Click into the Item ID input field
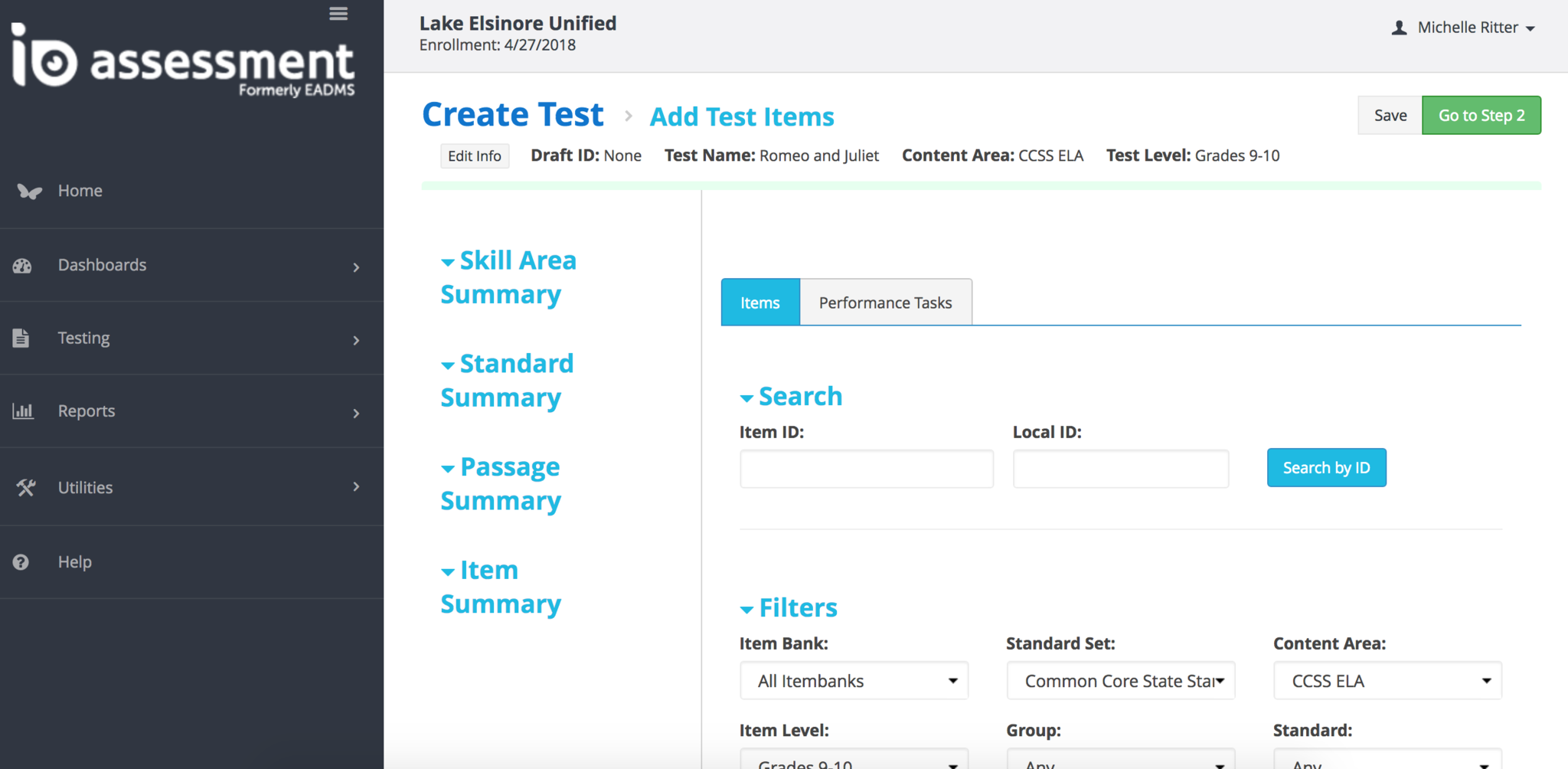Screen dimensions: 1568x769 (866, 469)
